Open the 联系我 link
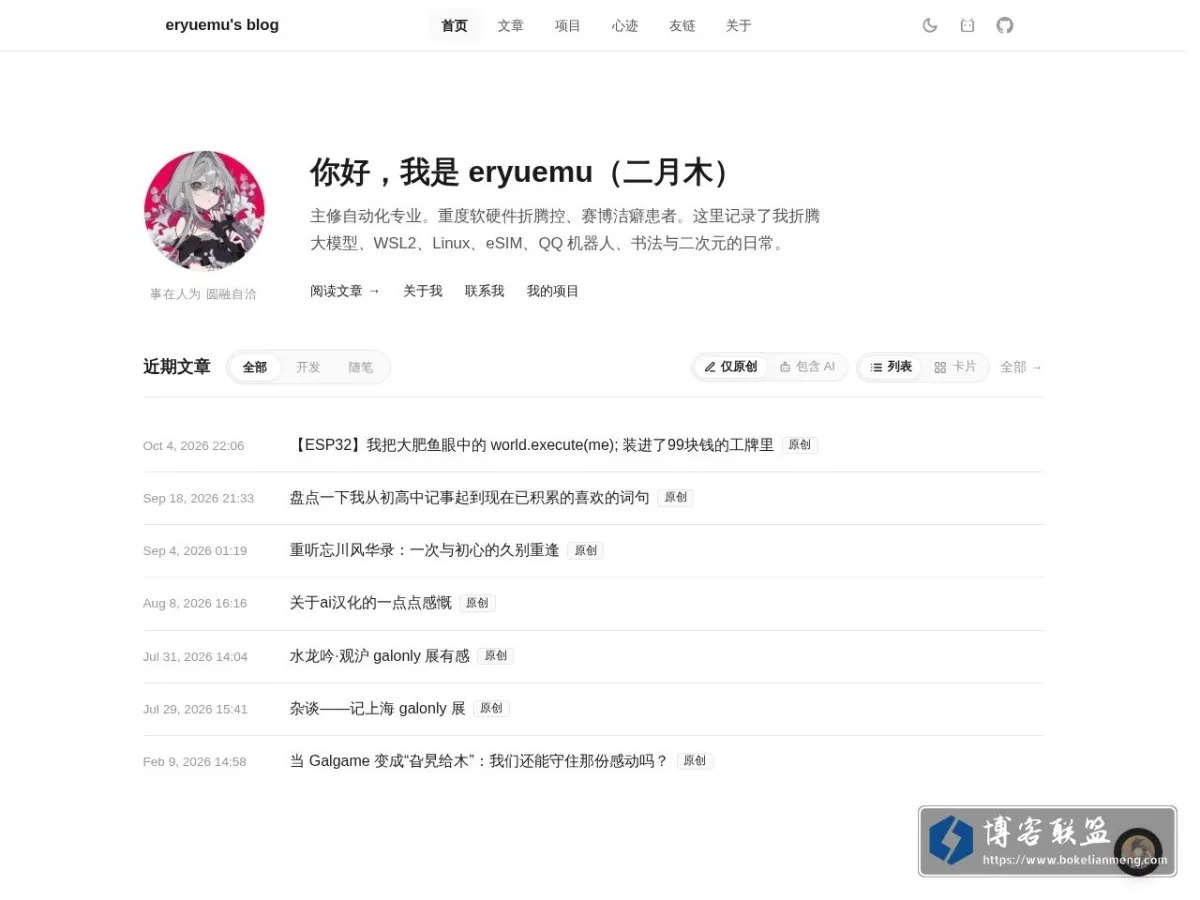 point(485,291)
